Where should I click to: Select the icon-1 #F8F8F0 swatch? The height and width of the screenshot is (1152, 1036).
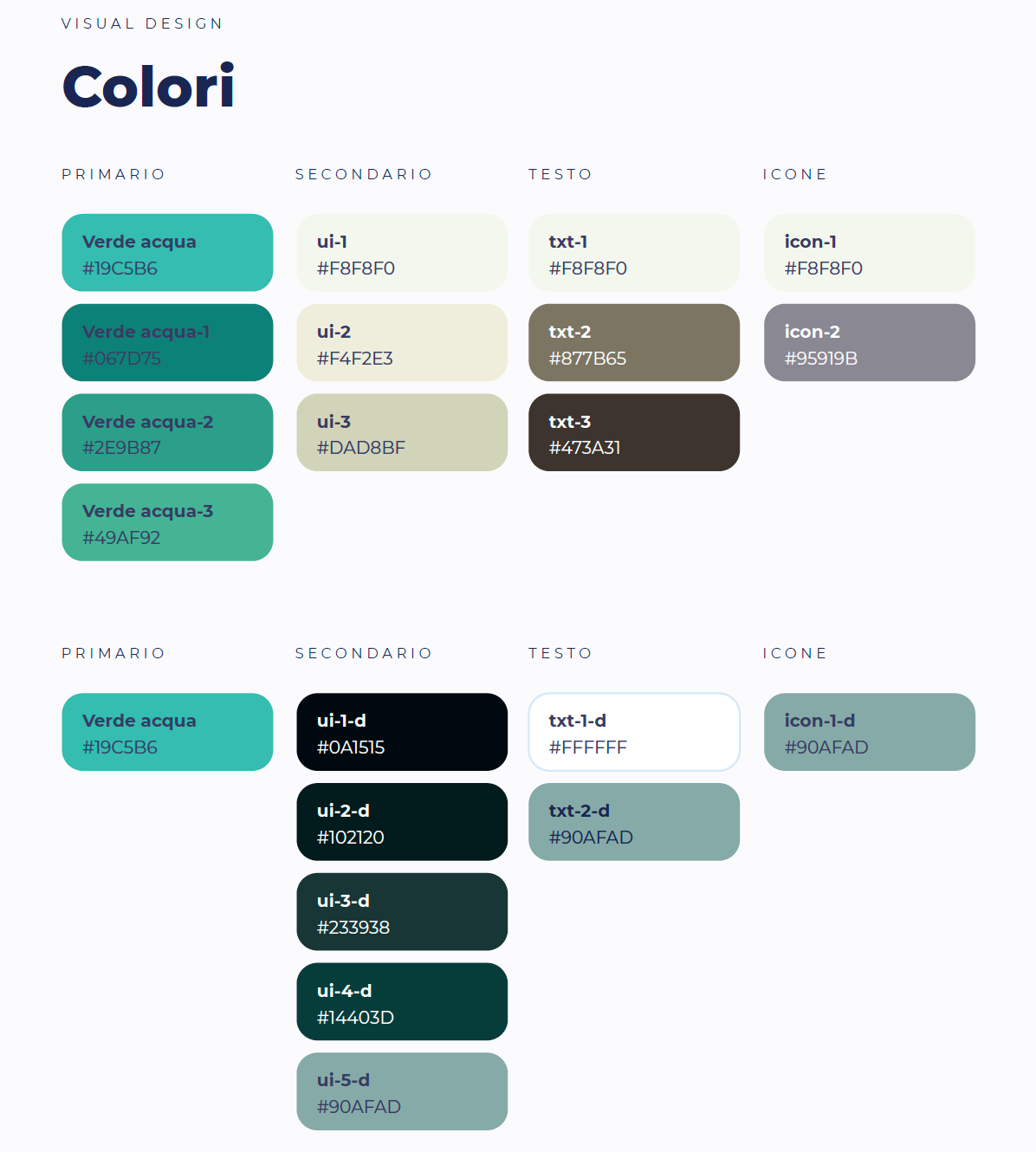click(870, 253)
